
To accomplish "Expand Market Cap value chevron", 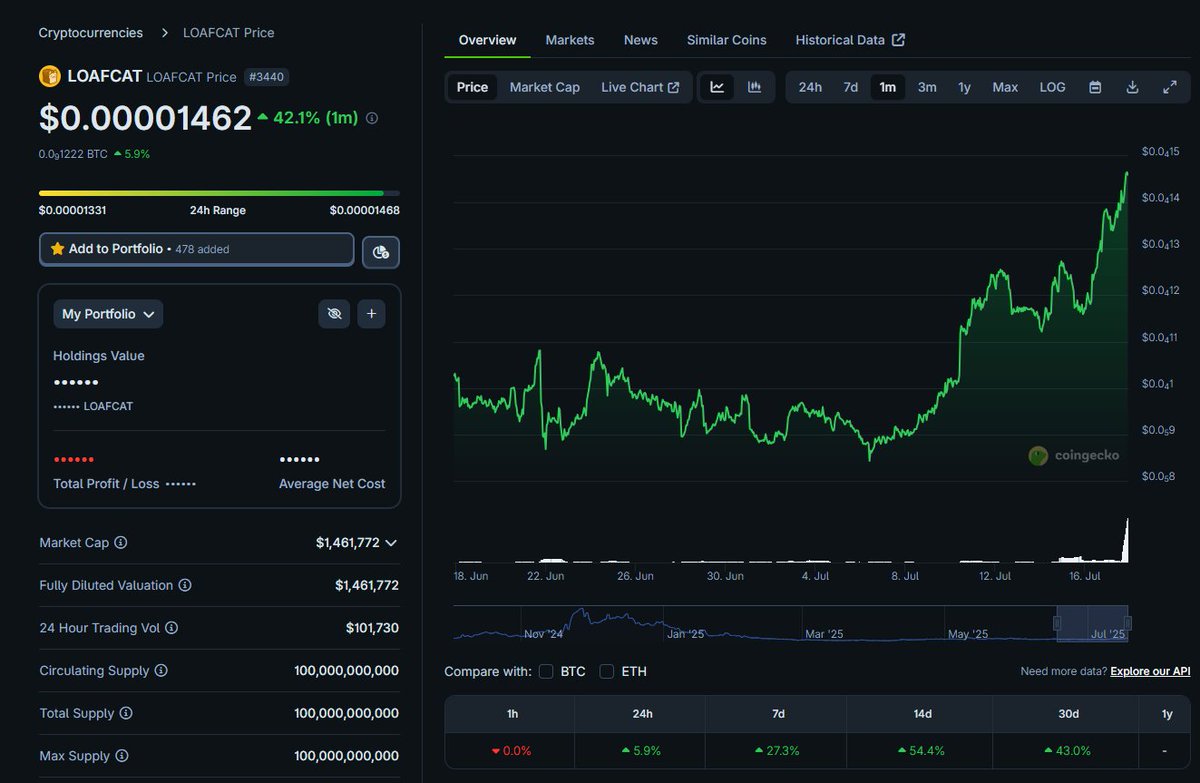I will click(391, 543).
